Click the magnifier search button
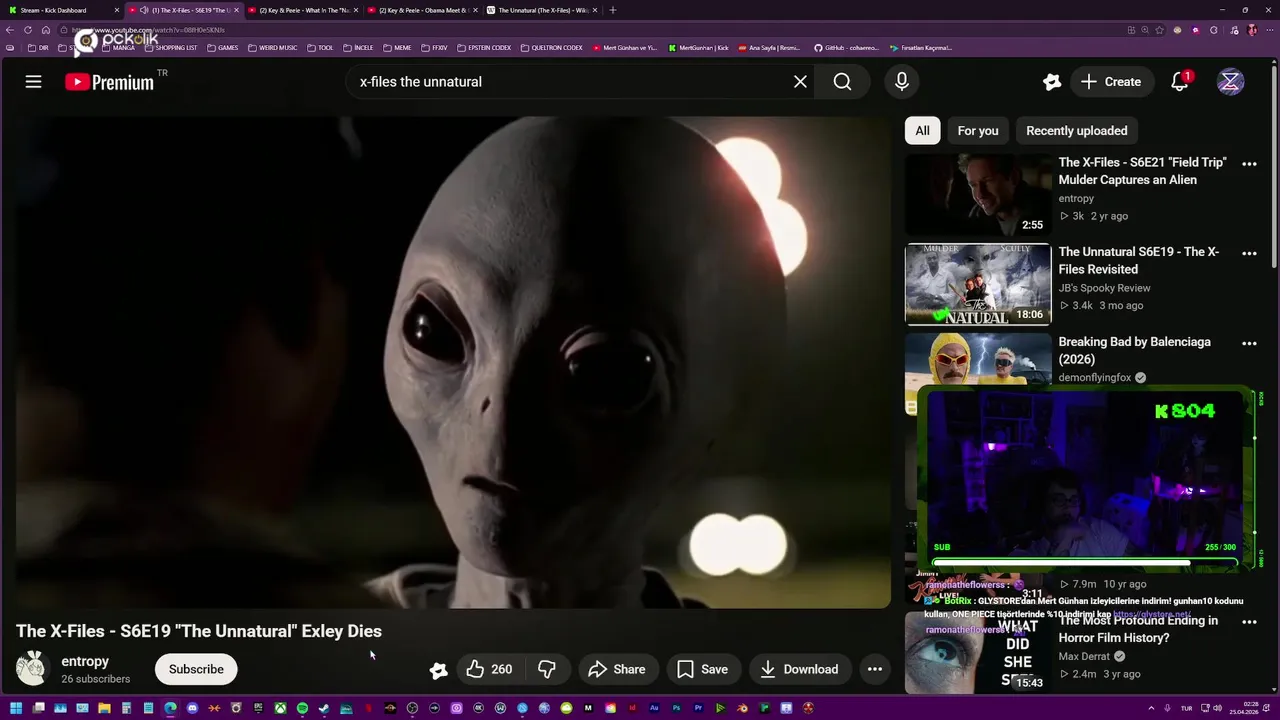Screen dimensions: 1280x720 click(x=842, y=82)
